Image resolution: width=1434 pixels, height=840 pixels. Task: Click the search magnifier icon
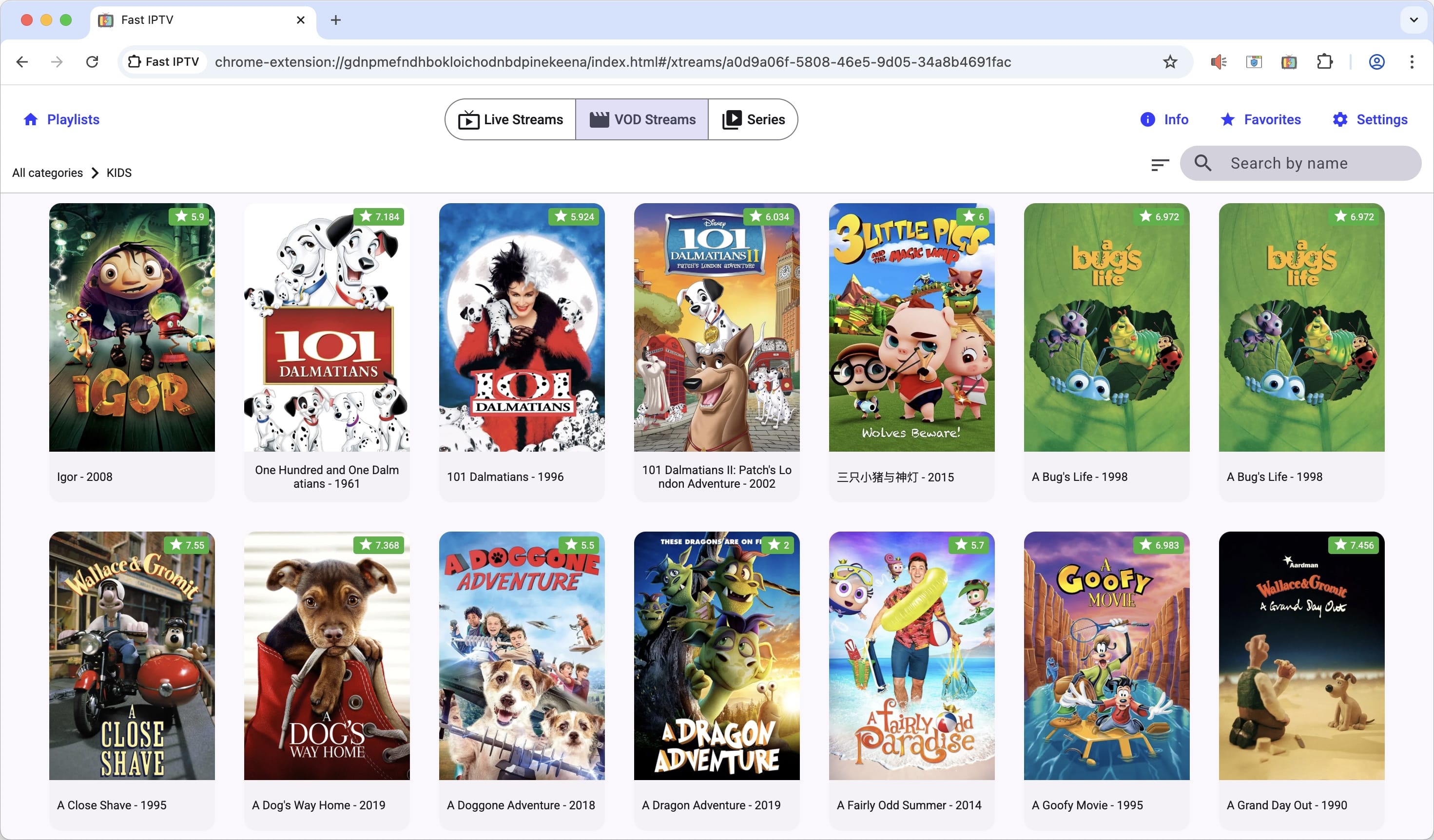click(x=1202, y=163)
